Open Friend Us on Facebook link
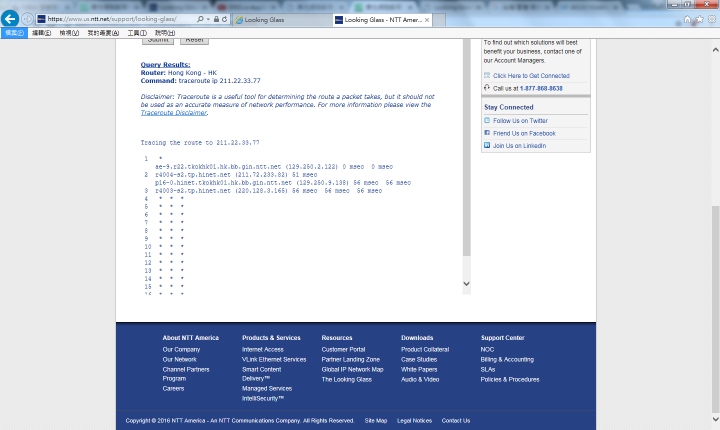The image size is (720, 430). point(524,133)
